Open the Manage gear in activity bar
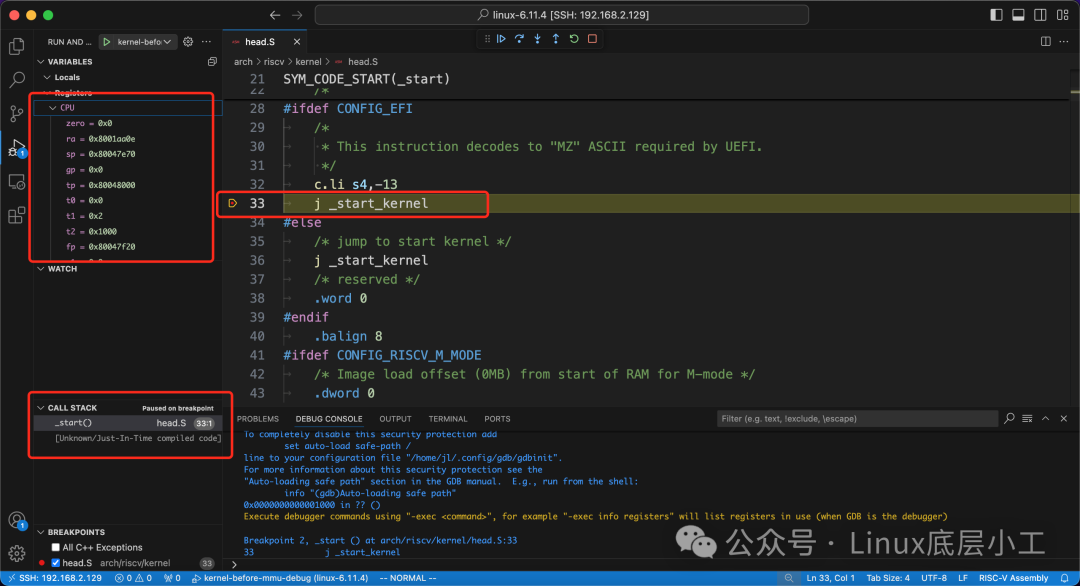Screen dimensions: 1080x586 [17, 553]
